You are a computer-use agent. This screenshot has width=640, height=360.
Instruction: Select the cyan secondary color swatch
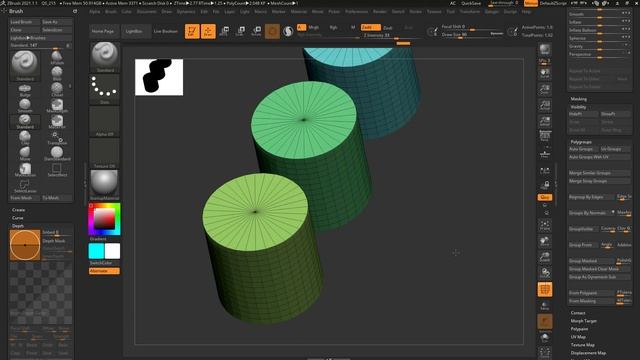click(96, 251)
